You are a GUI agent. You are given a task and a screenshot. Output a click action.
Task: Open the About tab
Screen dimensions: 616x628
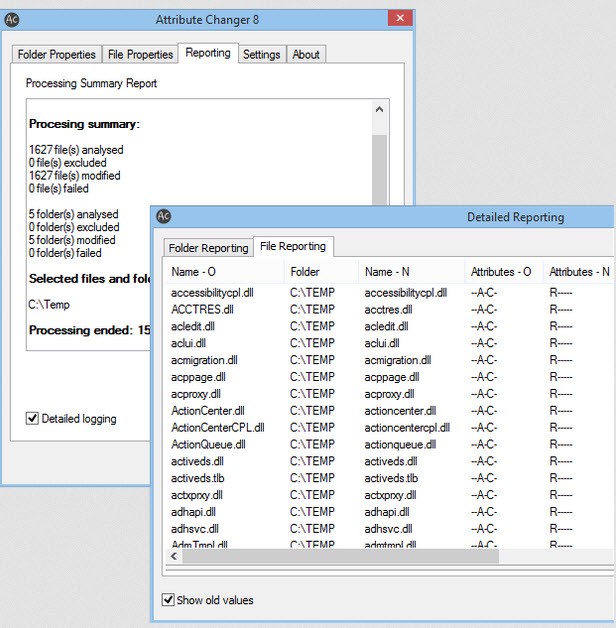306,54
